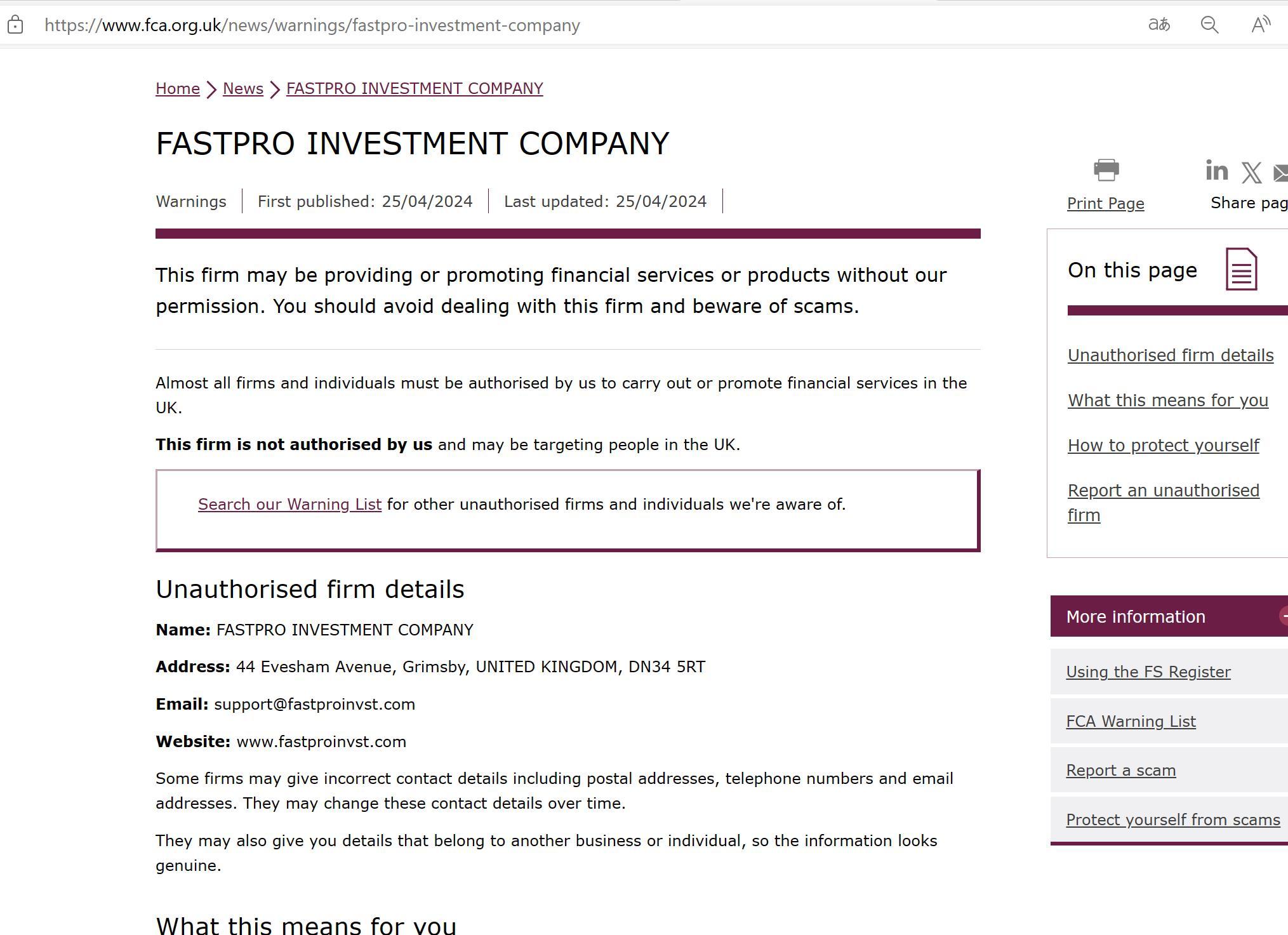Click the FASTPRO INVESTMENT COMPANY breadcrumb
This screenshot has height=935, width=1288.
click(415, 88)
